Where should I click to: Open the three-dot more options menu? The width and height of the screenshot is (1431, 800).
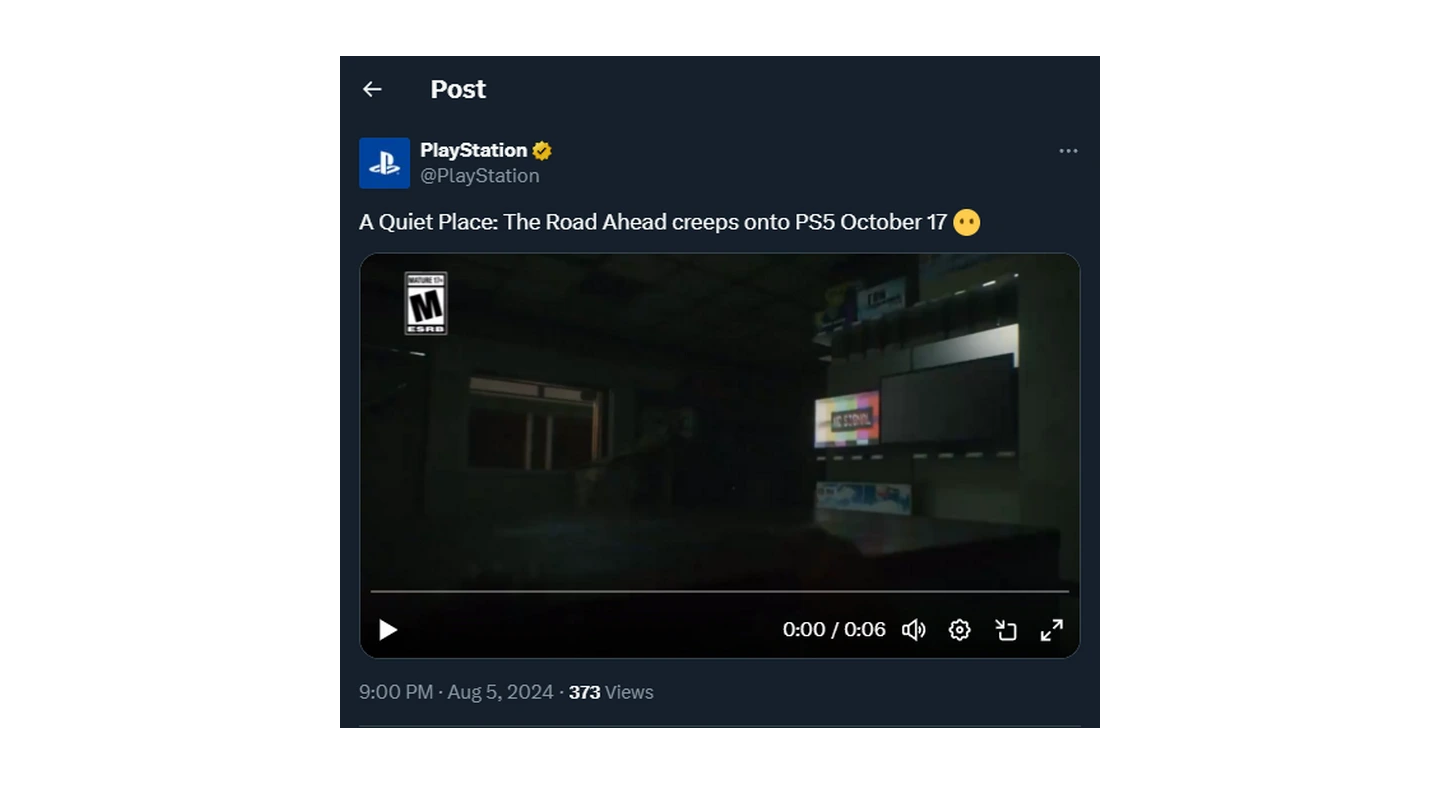coord(1068,151)
